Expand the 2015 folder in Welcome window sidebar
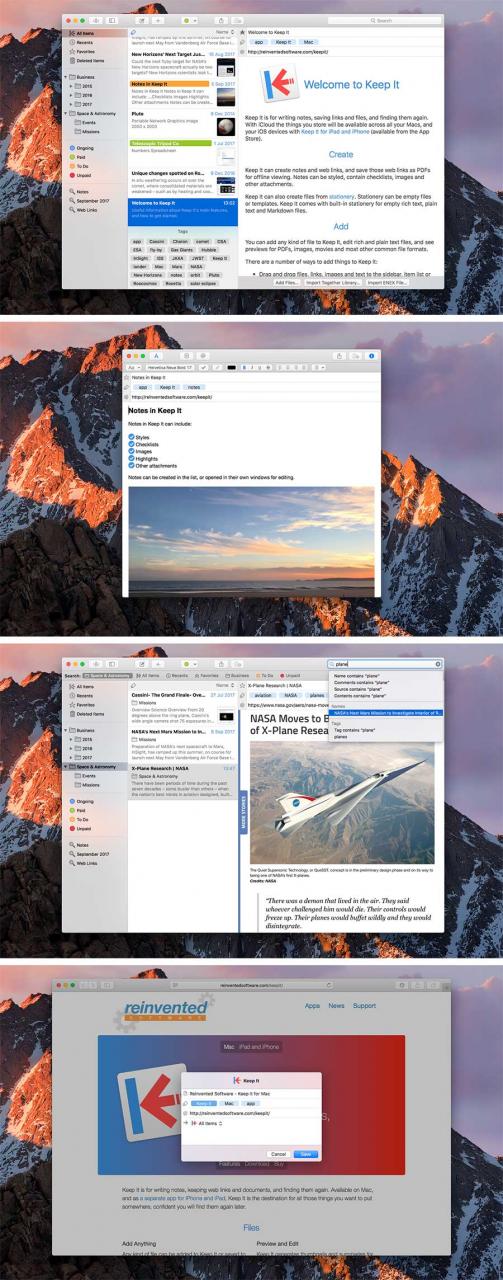 (71, 87)
